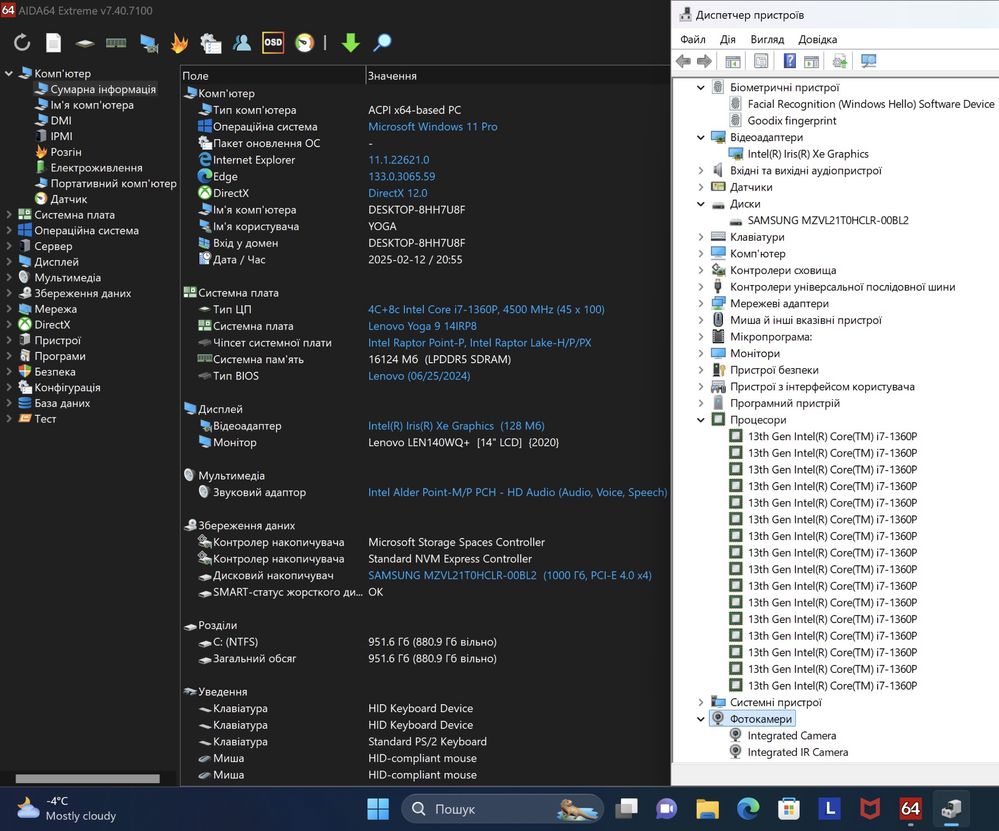The width and height of the screenshot is (999, 831).
Task: Launch the flame stability test icon
Action: [x=180, y=43]
